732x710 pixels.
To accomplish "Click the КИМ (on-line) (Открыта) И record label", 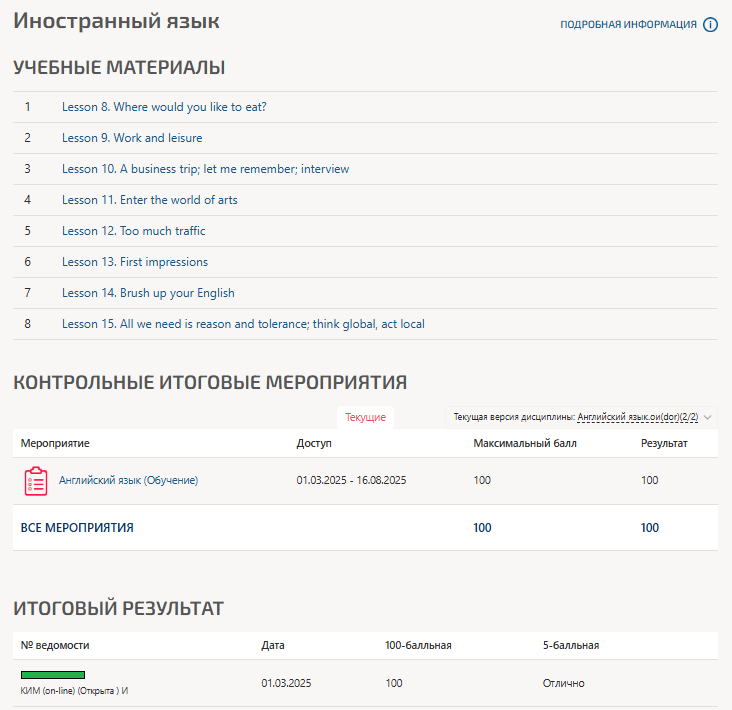I will (74, 691).
